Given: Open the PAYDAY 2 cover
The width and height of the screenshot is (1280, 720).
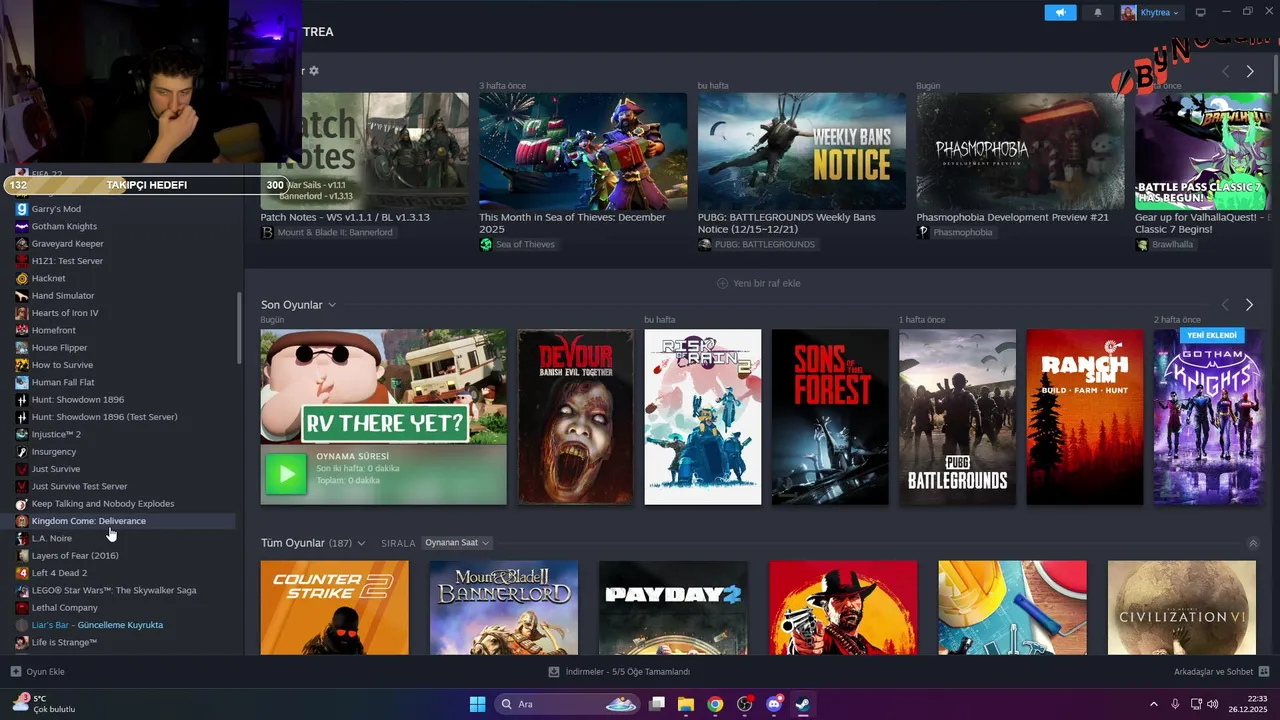Looking at the screenshot, I should (674, 608).
